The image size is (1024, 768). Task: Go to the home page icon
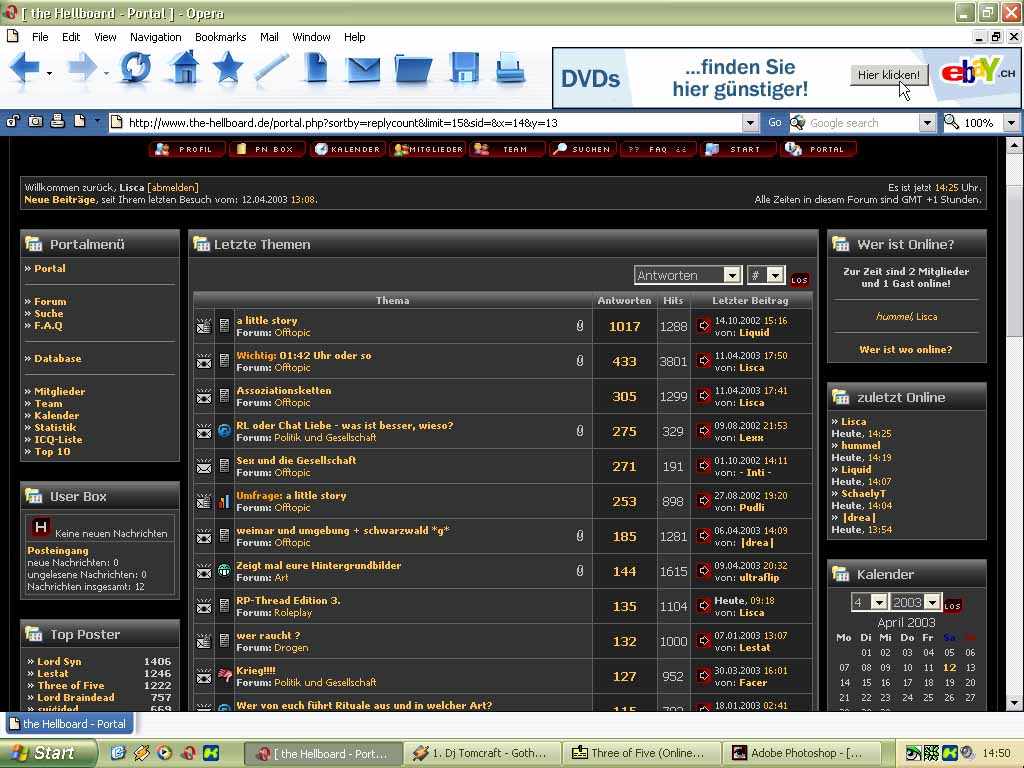pos(184,68)
